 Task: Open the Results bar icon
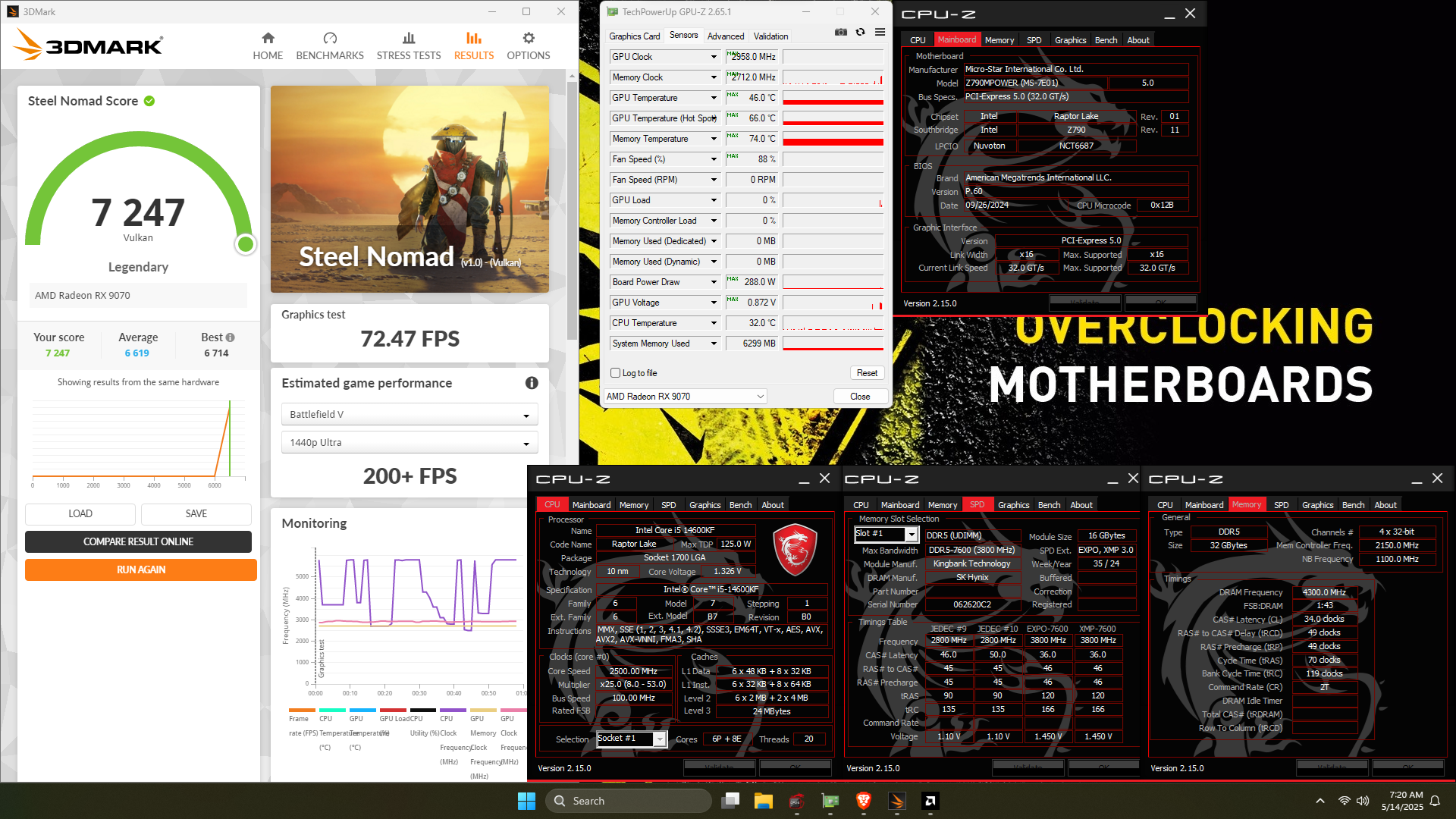click(x=474, y=38)
